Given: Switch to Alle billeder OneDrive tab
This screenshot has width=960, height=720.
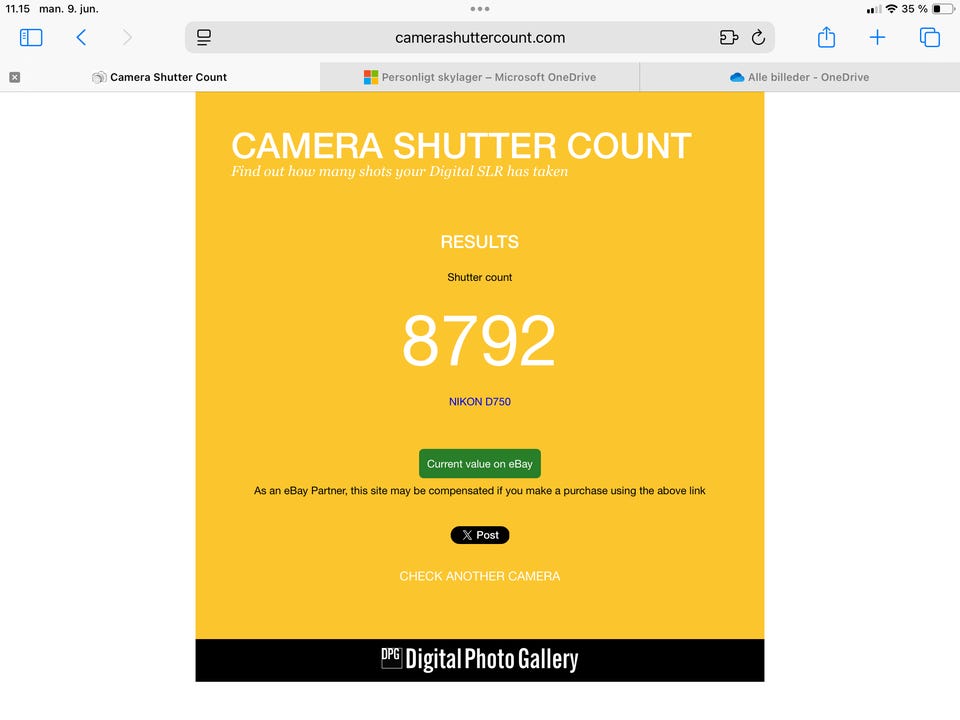Looking at the screenshot, I should tap(800, 77).
